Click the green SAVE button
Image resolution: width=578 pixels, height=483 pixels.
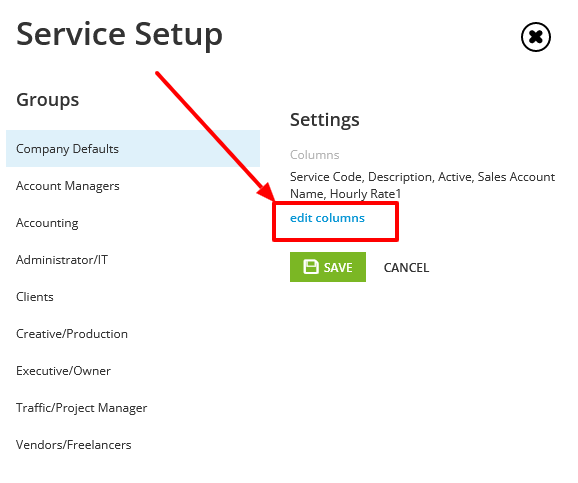[328, 267]
